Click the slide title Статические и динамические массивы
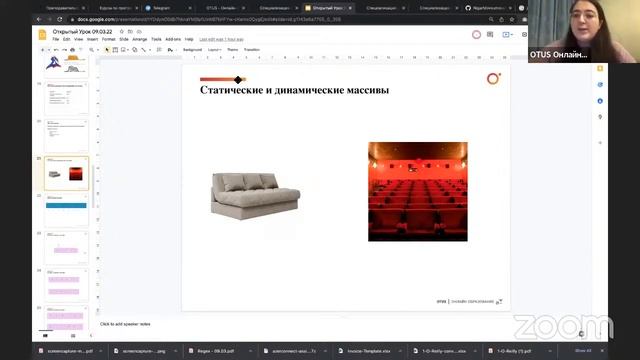Image resolution: width=640 pixels, height=360 pixels. [x=294, y=90]
